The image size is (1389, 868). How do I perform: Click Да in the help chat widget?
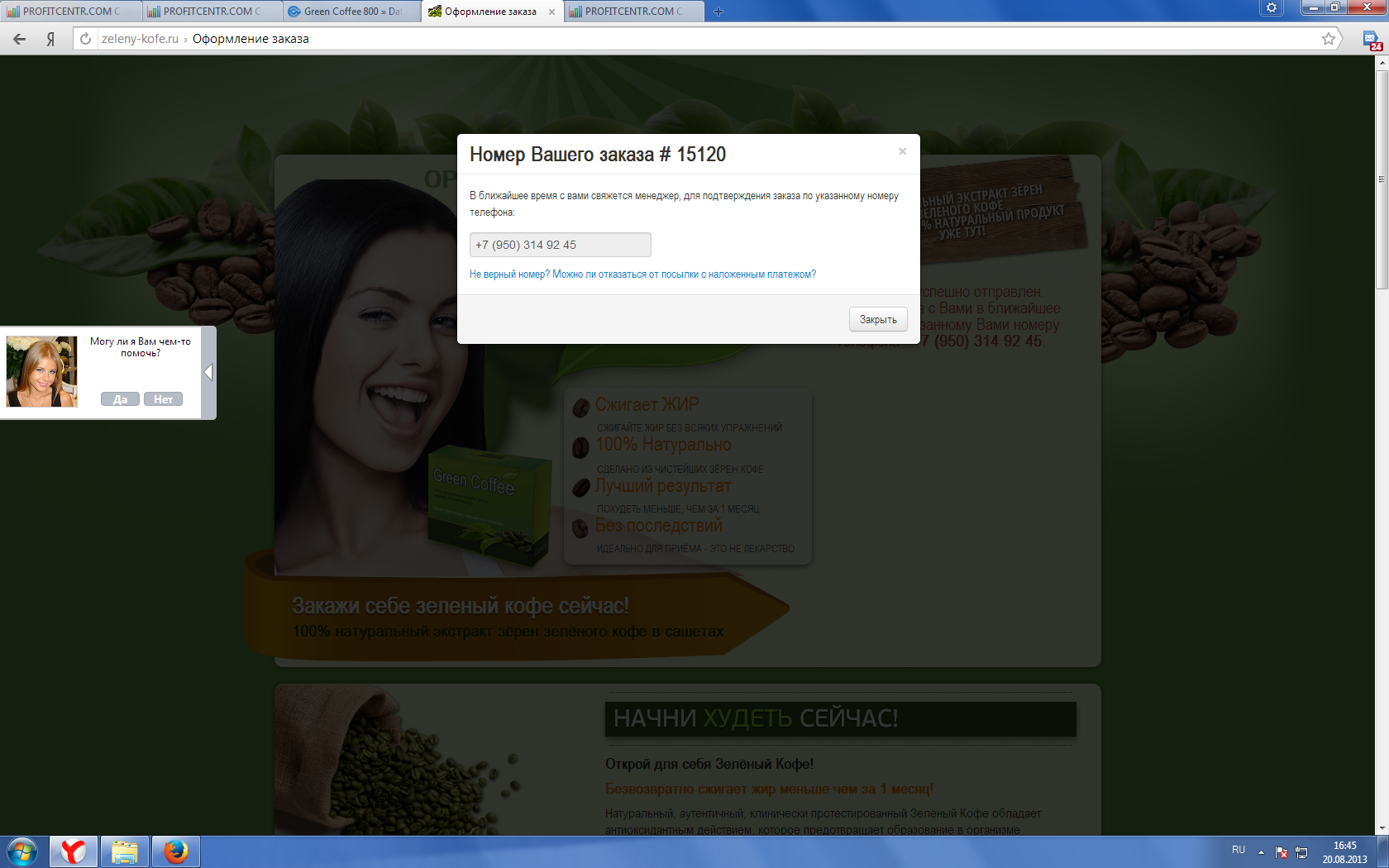tap(120, 399)
